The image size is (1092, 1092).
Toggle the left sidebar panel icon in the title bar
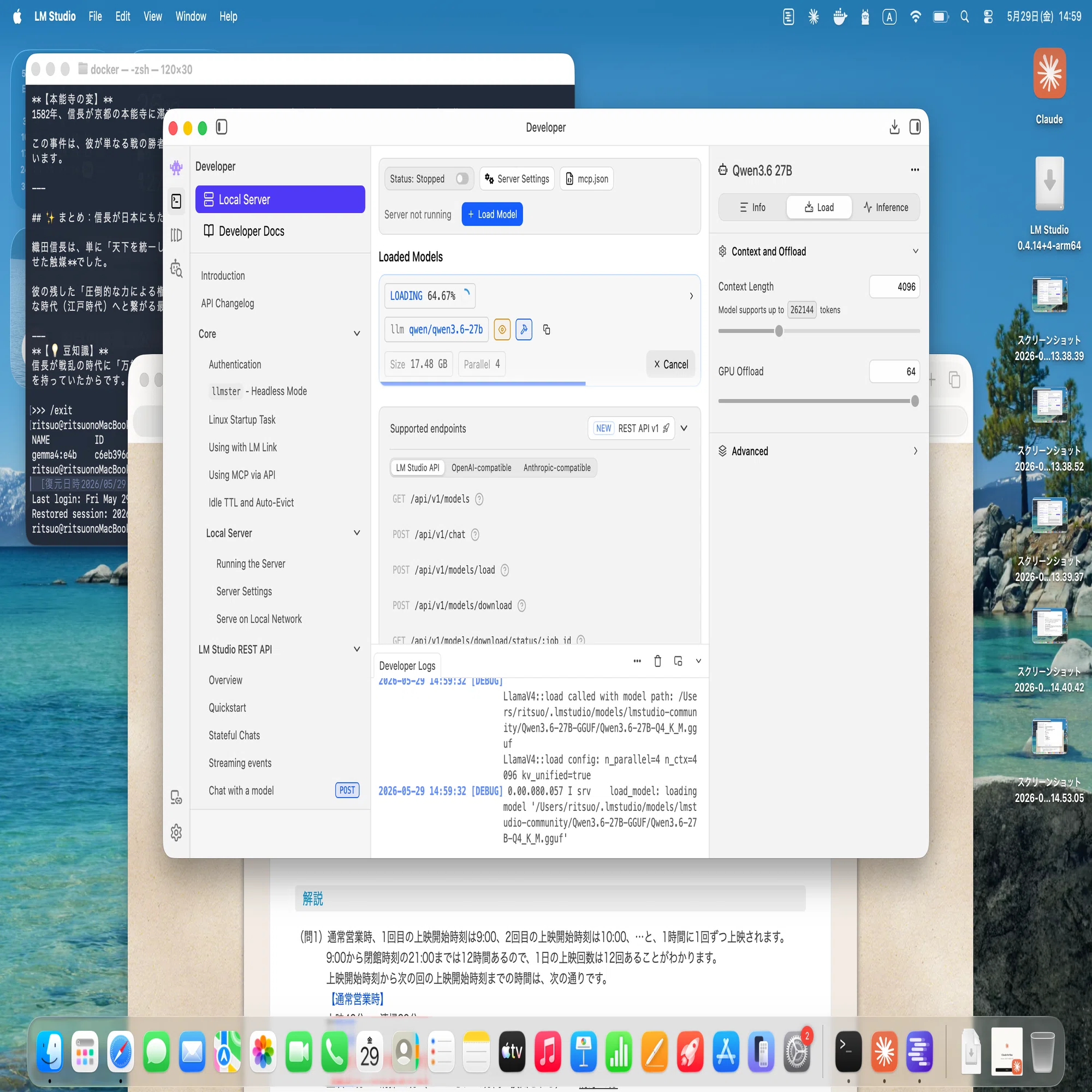coord(222,127)
